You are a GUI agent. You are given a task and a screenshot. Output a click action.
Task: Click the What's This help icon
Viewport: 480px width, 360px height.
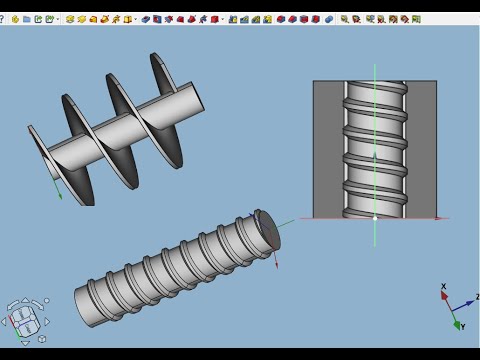(x=1, y=19)
